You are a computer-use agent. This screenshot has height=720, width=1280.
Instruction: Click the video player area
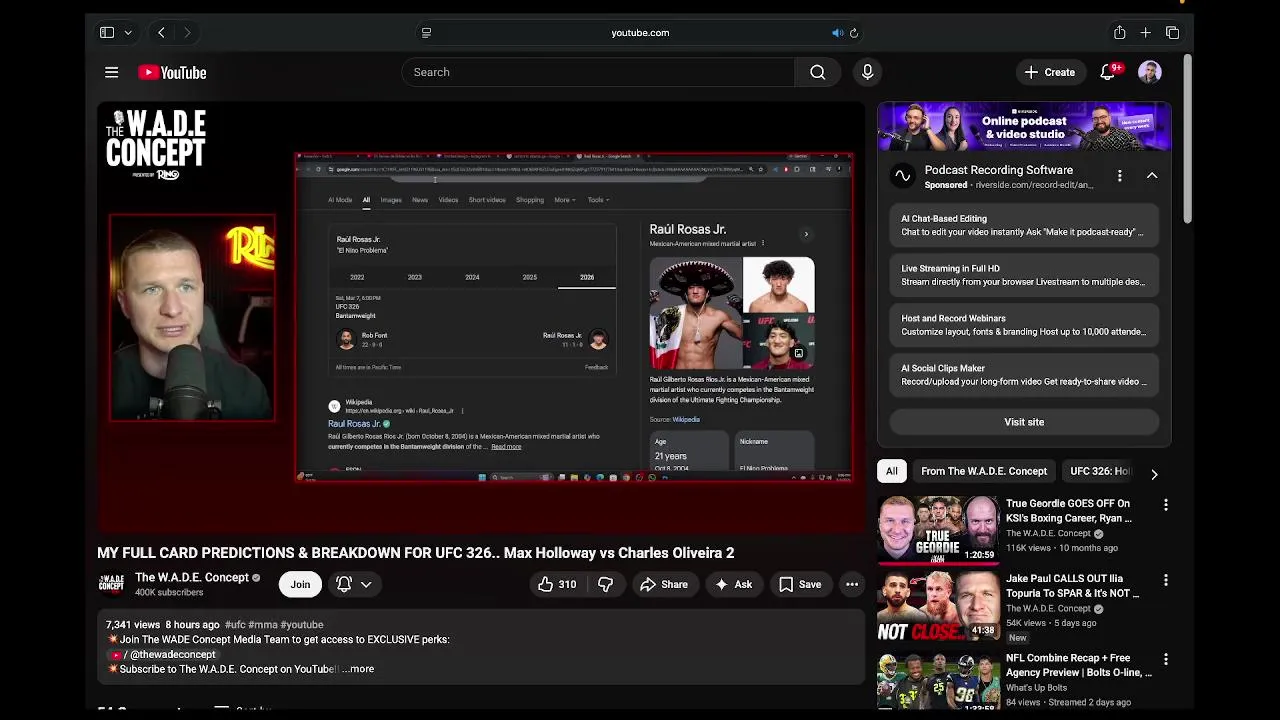(x=481, y=317)
